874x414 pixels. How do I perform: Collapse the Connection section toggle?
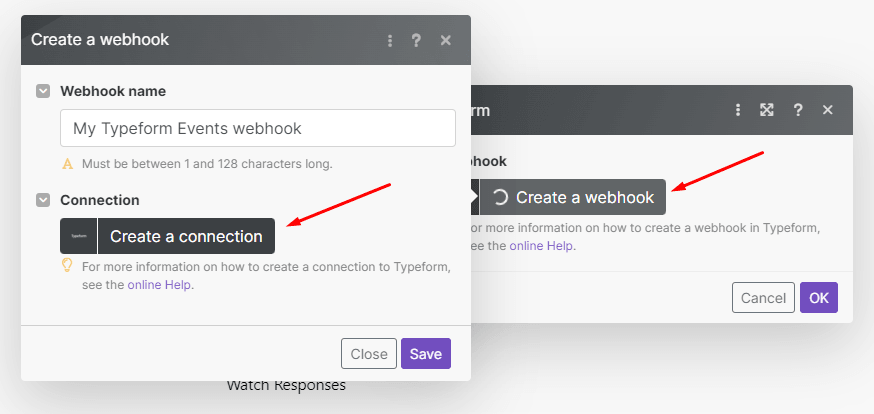click(x=43, y=199)
